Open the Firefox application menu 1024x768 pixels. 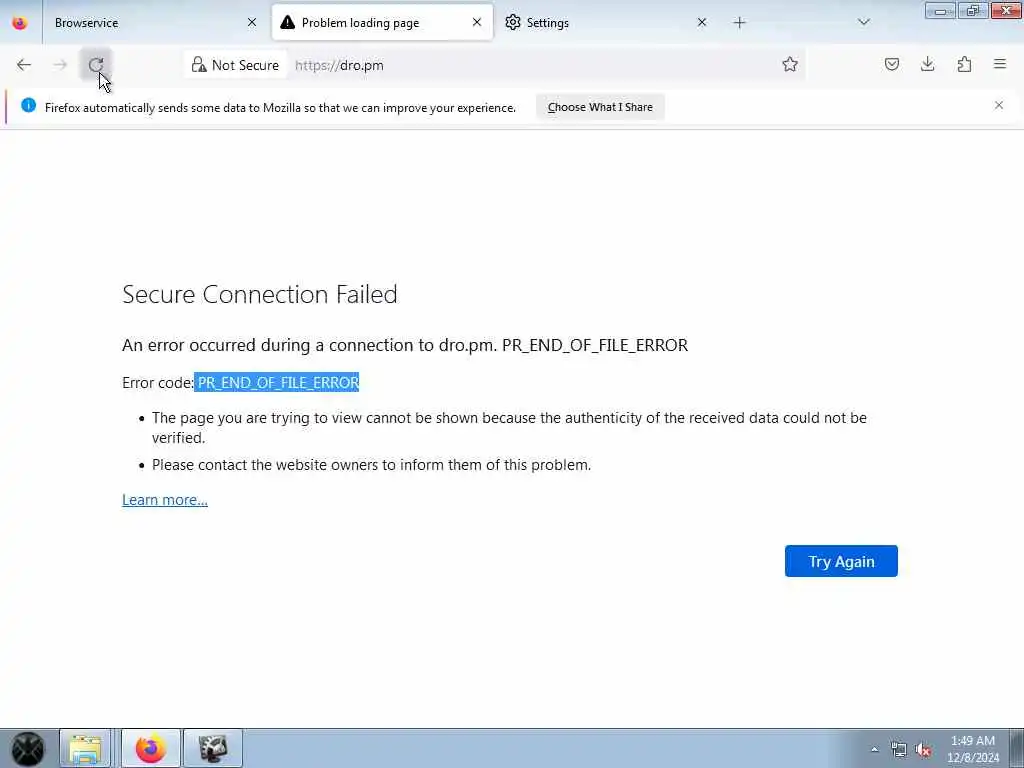[x=999, y=65]
